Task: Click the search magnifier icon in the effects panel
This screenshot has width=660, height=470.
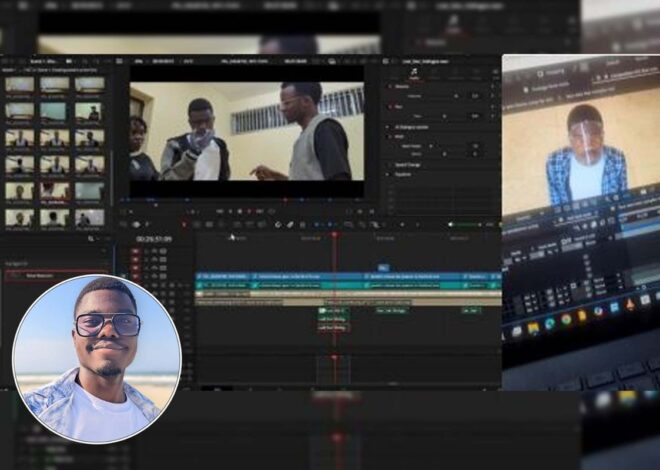Action: click(90, 239)
